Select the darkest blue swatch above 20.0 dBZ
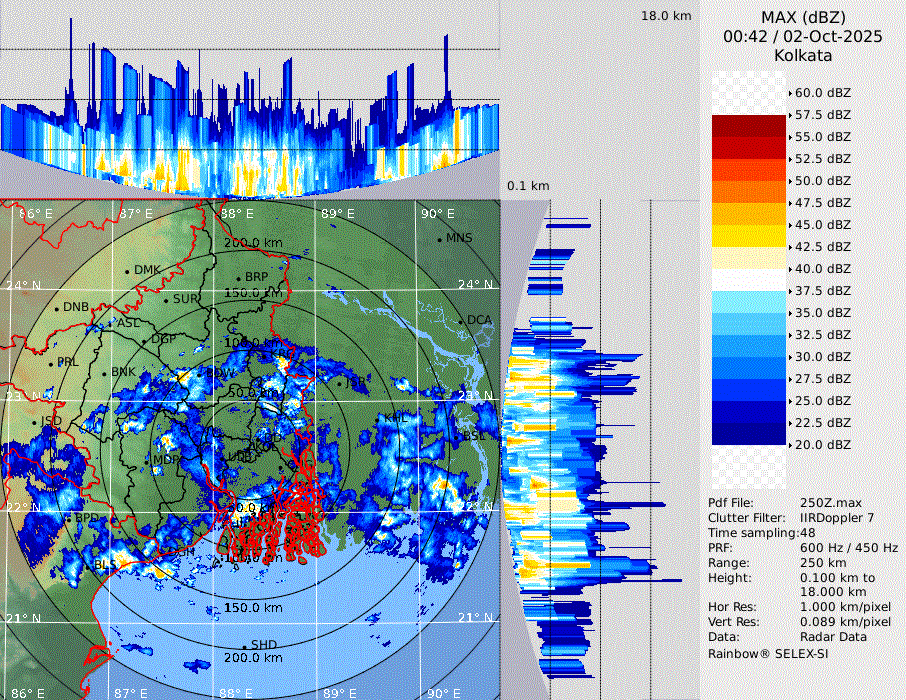 pos(748,434)
